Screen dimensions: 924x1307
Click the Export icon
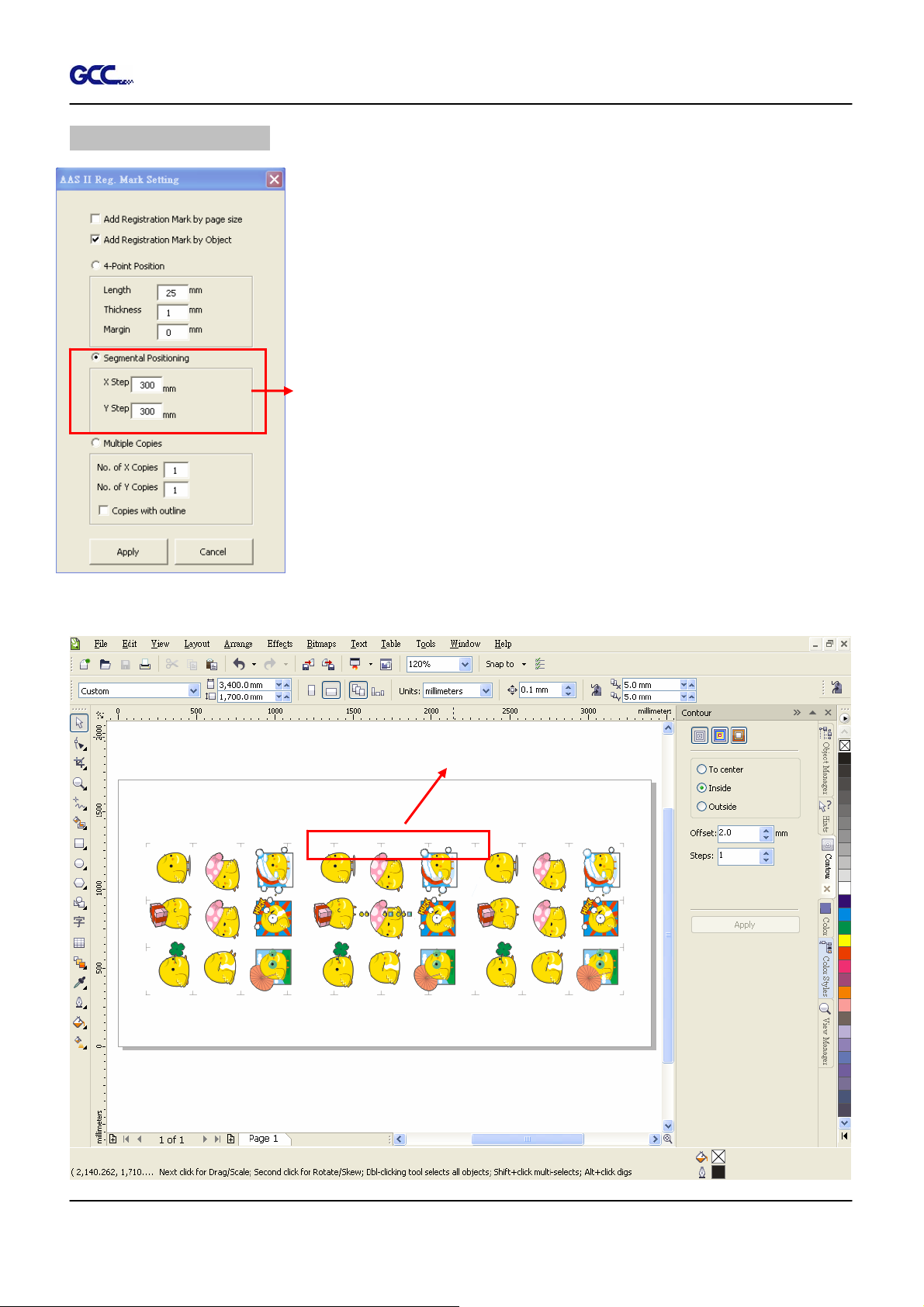pyautogui.click(x=328, y=664)
